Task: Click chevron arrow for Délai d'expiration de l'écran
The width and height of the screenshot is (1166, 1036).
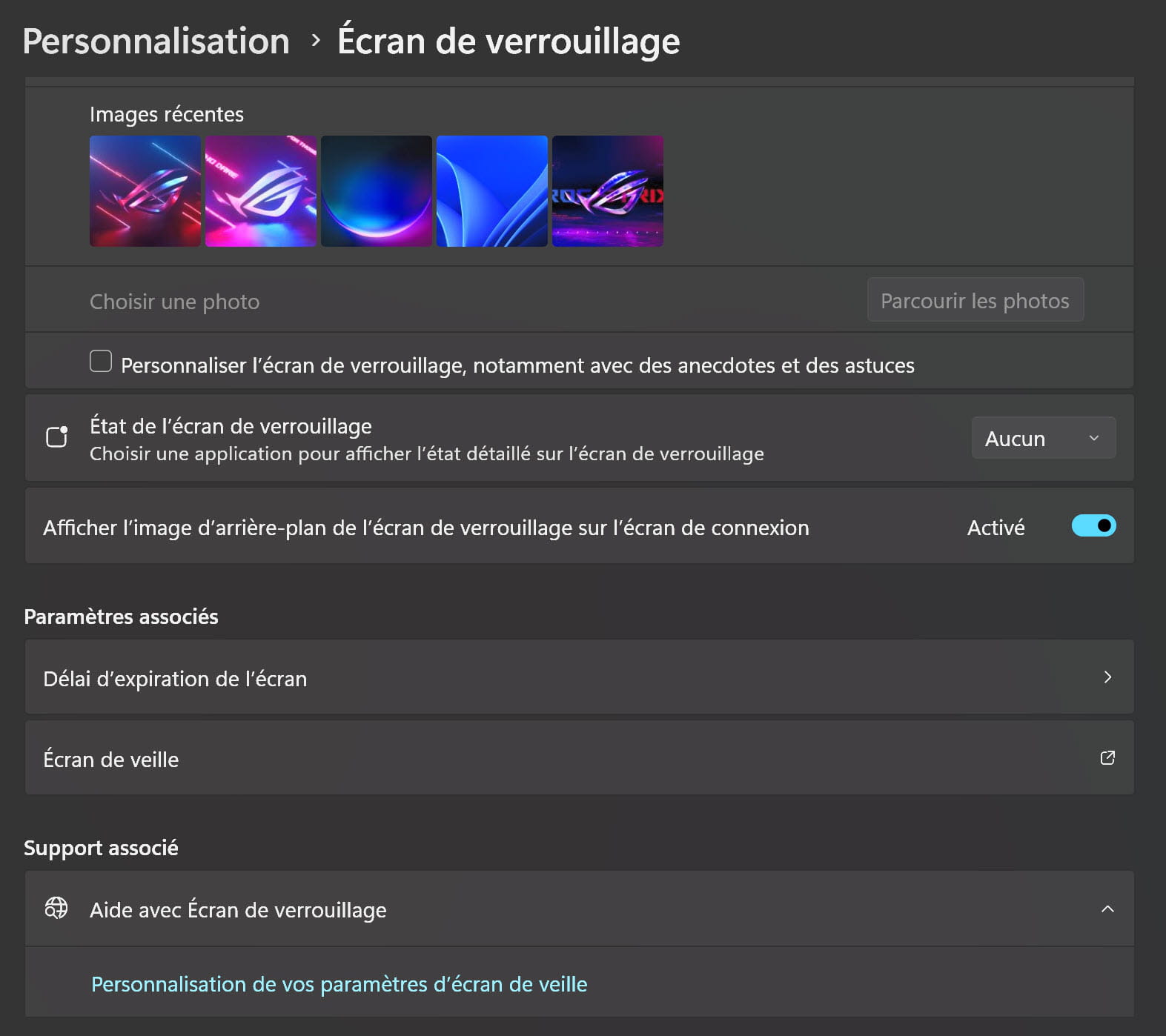Action: tap(1107, 677)
